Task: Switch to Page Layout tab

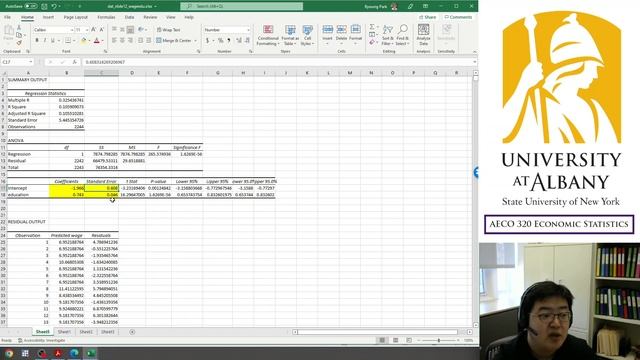Action: coord(76,18)
